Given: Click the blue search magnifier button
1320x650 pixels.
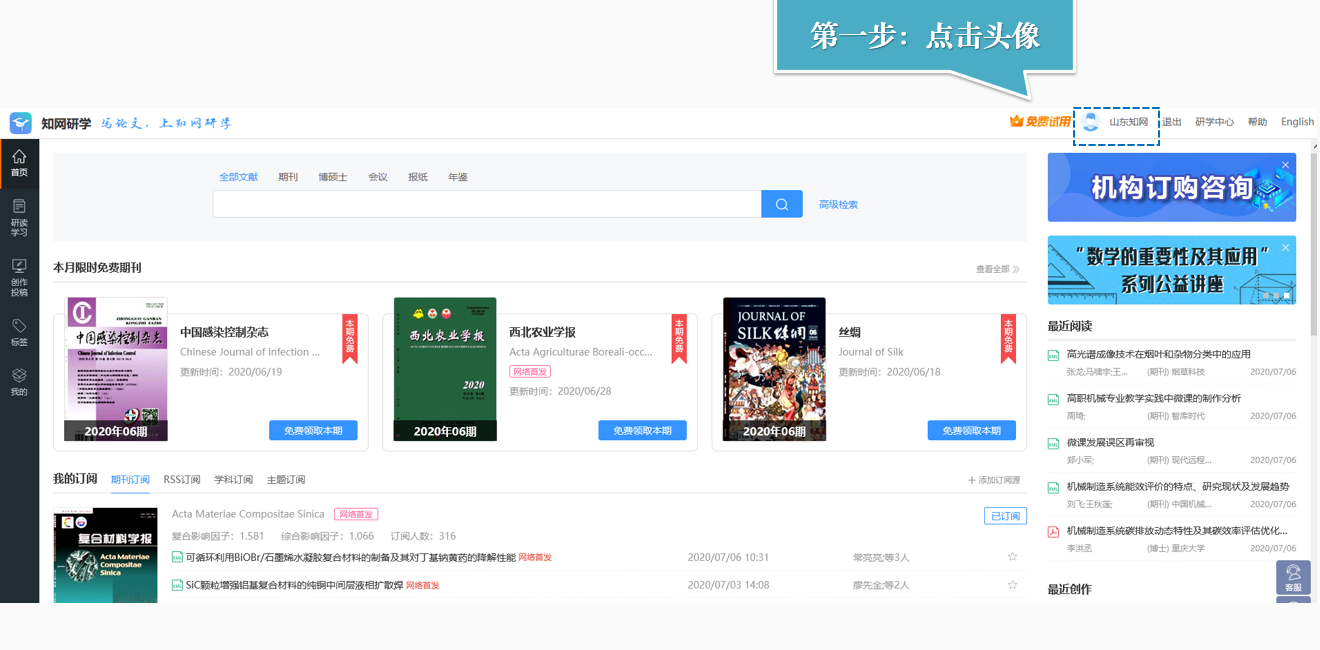Looking at the screenshot, I should coord(782,204).
